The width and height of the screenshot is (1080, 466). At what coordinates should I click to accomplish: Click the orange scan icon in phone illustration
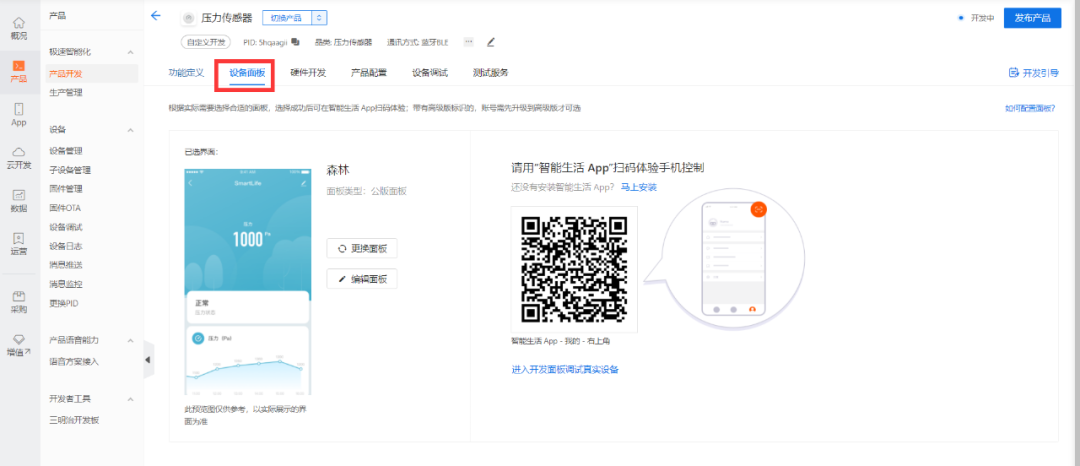click(758, 209)
